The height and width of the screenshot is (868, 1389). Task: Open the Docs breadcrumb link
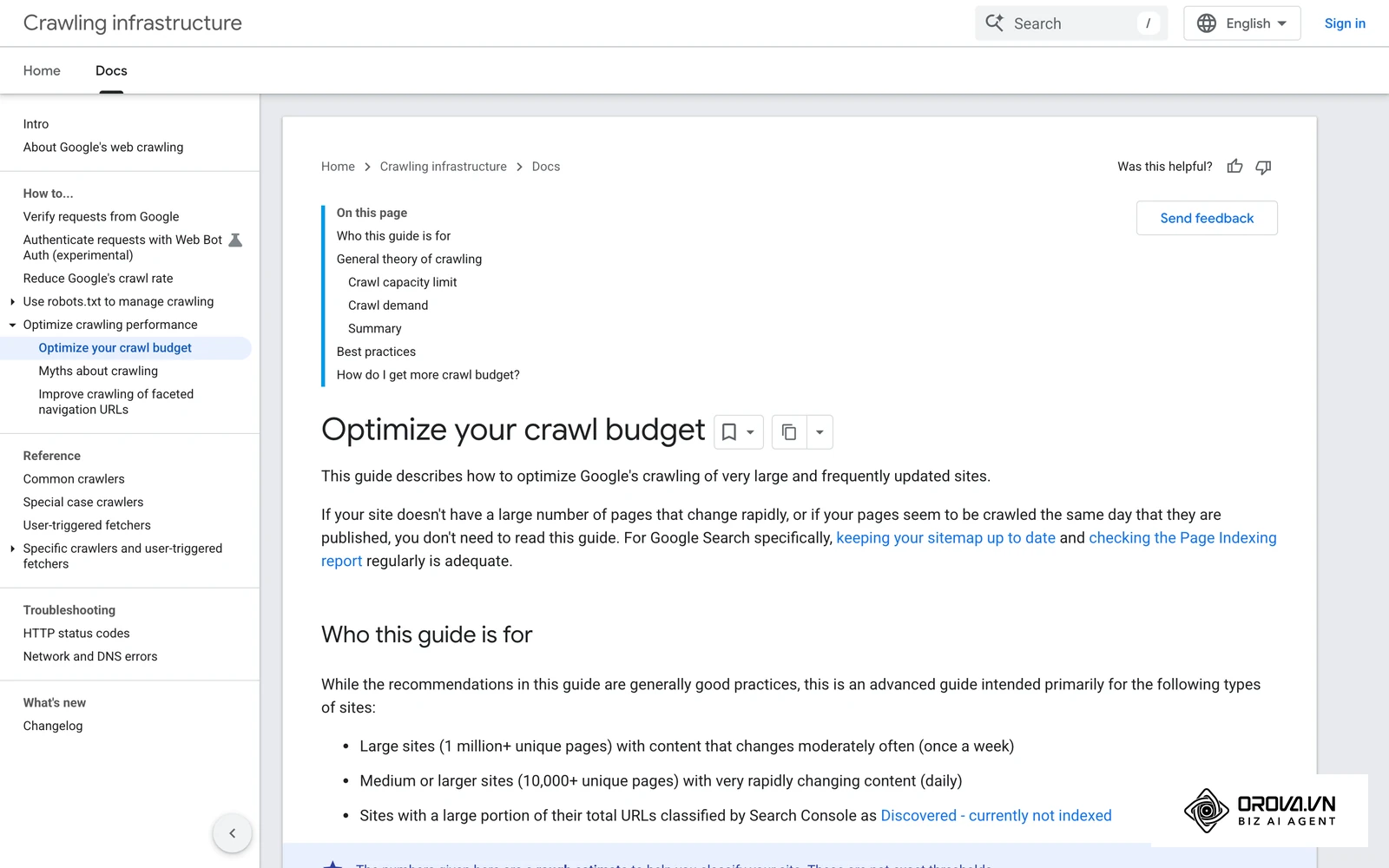(x=546, y=167)
